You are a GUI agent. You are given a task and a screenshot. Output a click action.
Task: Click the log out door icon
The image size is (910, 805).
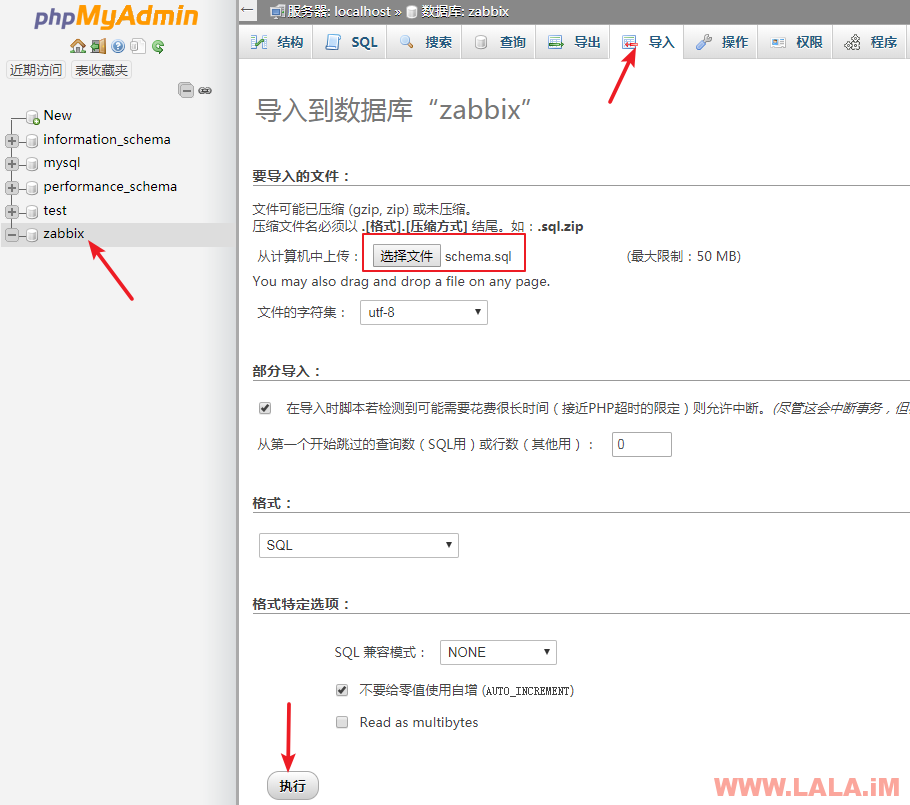[x=98, y=46]
